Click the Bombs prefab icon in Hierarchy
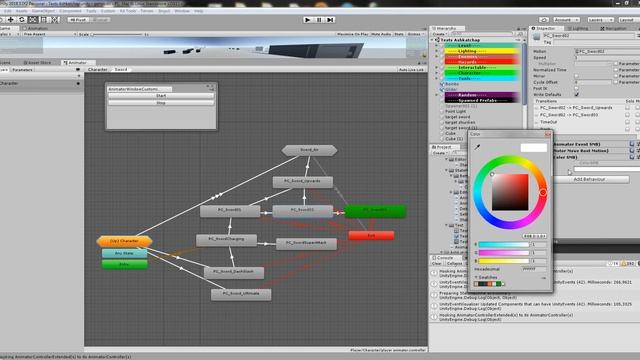 (442, 84)
